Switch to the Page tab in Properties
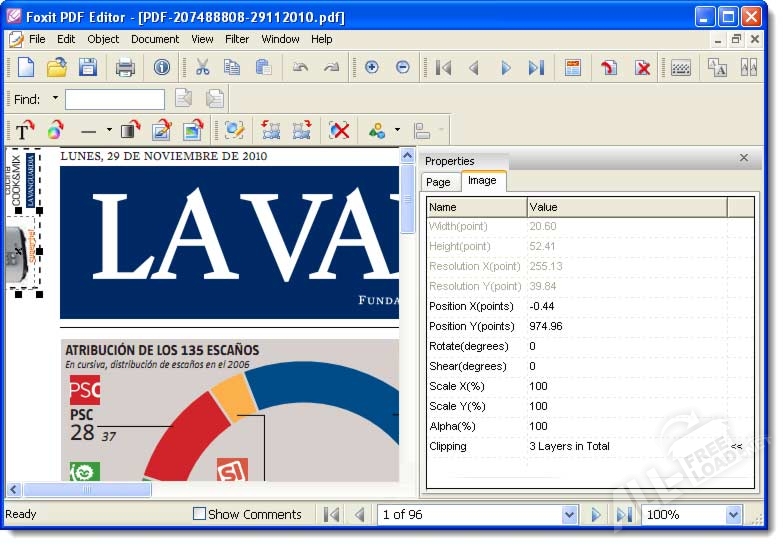Screen dimensions: 783x545 pyautogui.click(x=438, y=182)
